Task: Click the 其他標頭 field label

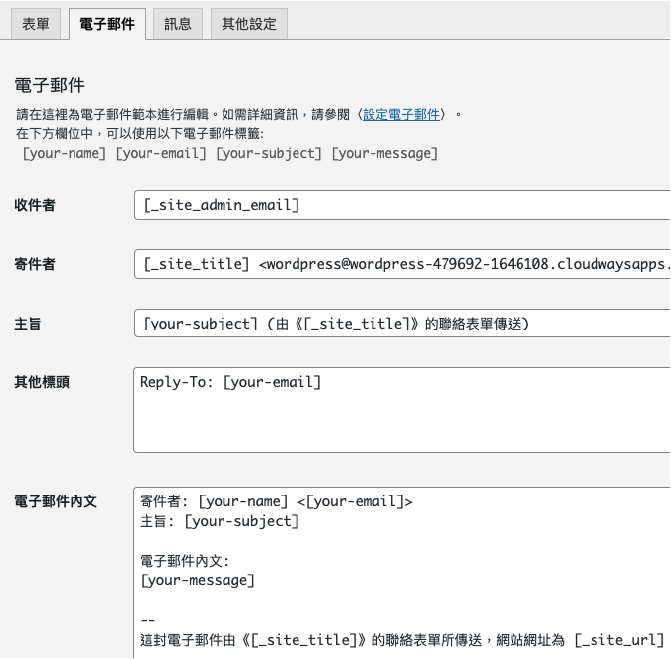Action: pyautogui.click(x=42, y=381)
